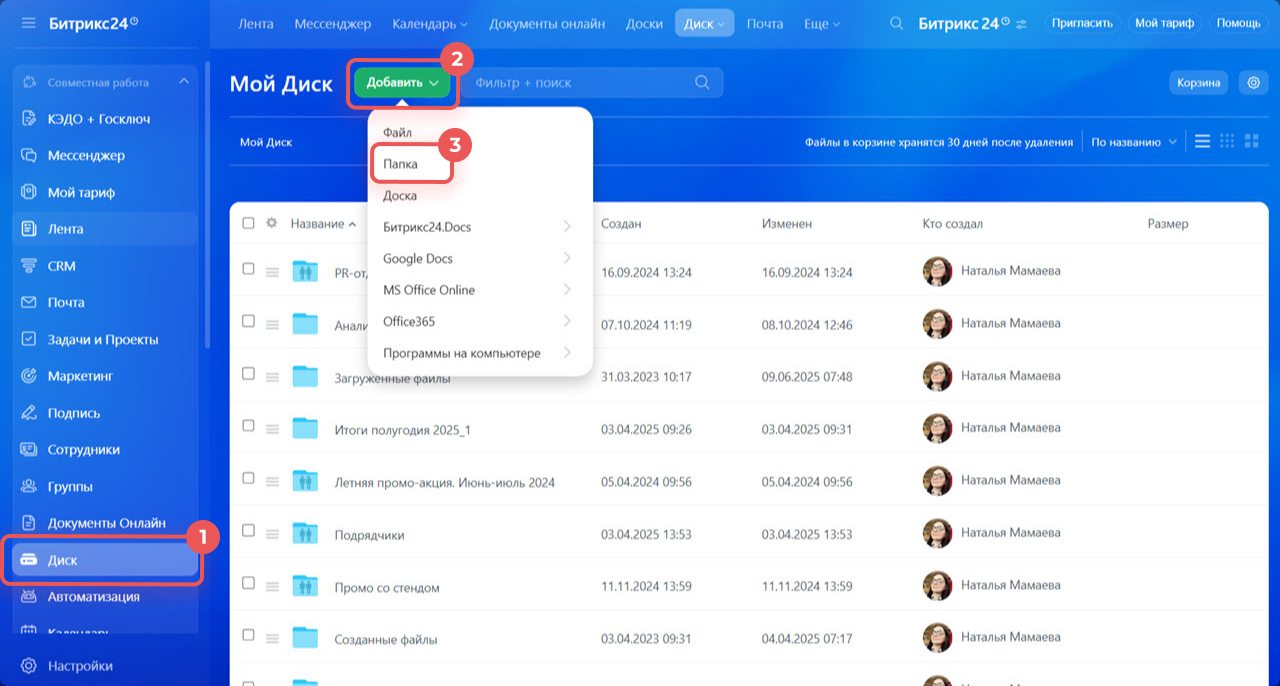Go to Лента in the top navigation
The width and height of the screenshot is (1280, 686).
[257, 23]
